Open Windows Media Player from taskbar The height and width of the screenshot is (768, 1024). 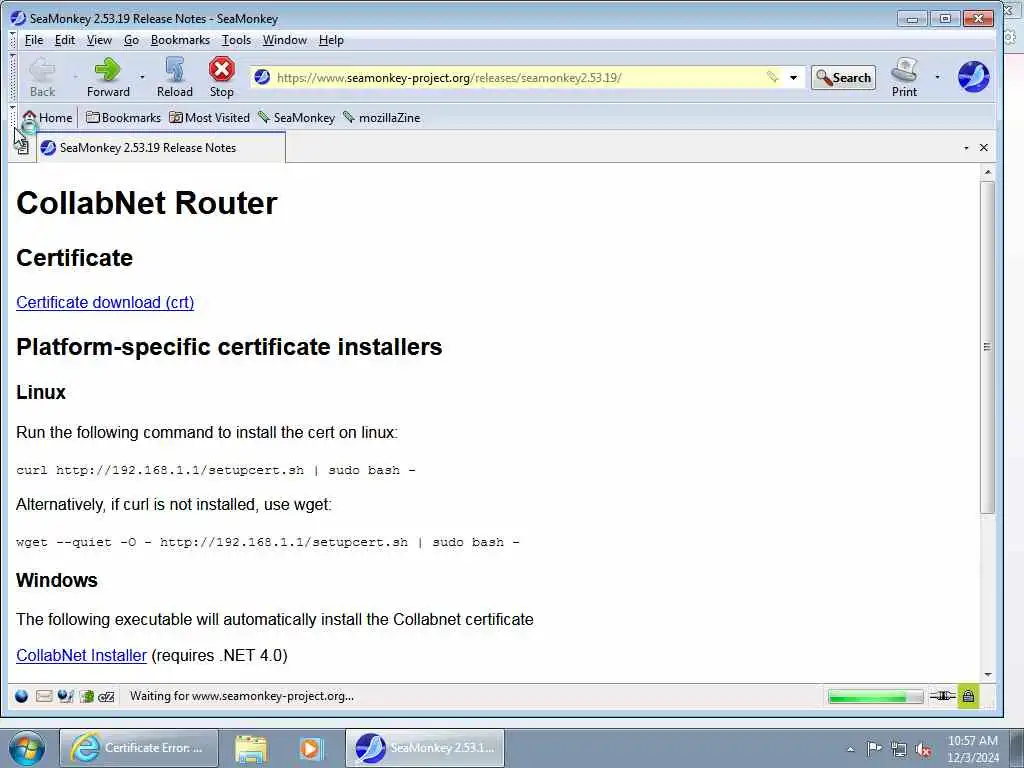312,748
